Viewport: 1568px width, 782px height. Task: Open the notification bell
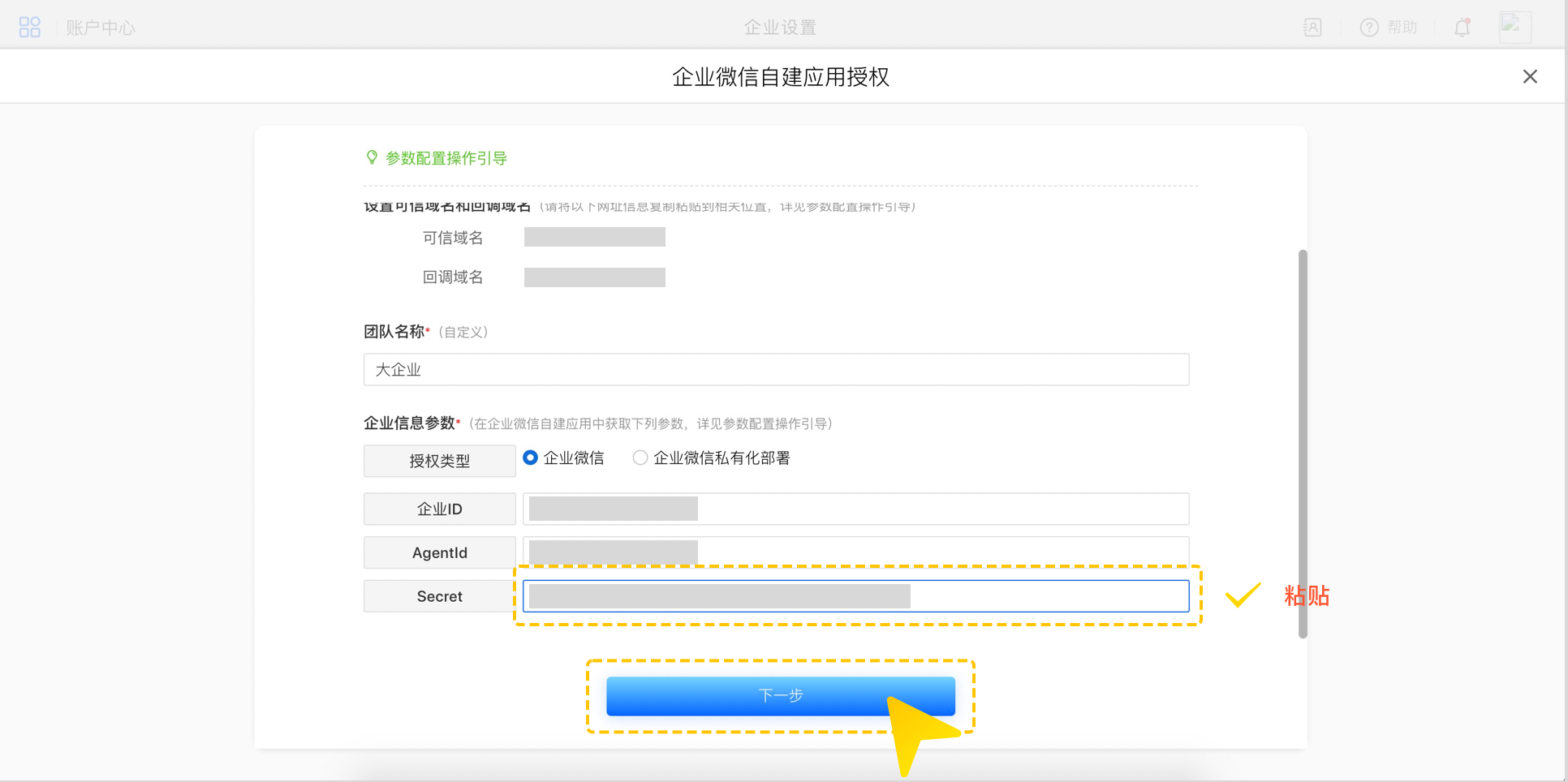[1462, 28]
